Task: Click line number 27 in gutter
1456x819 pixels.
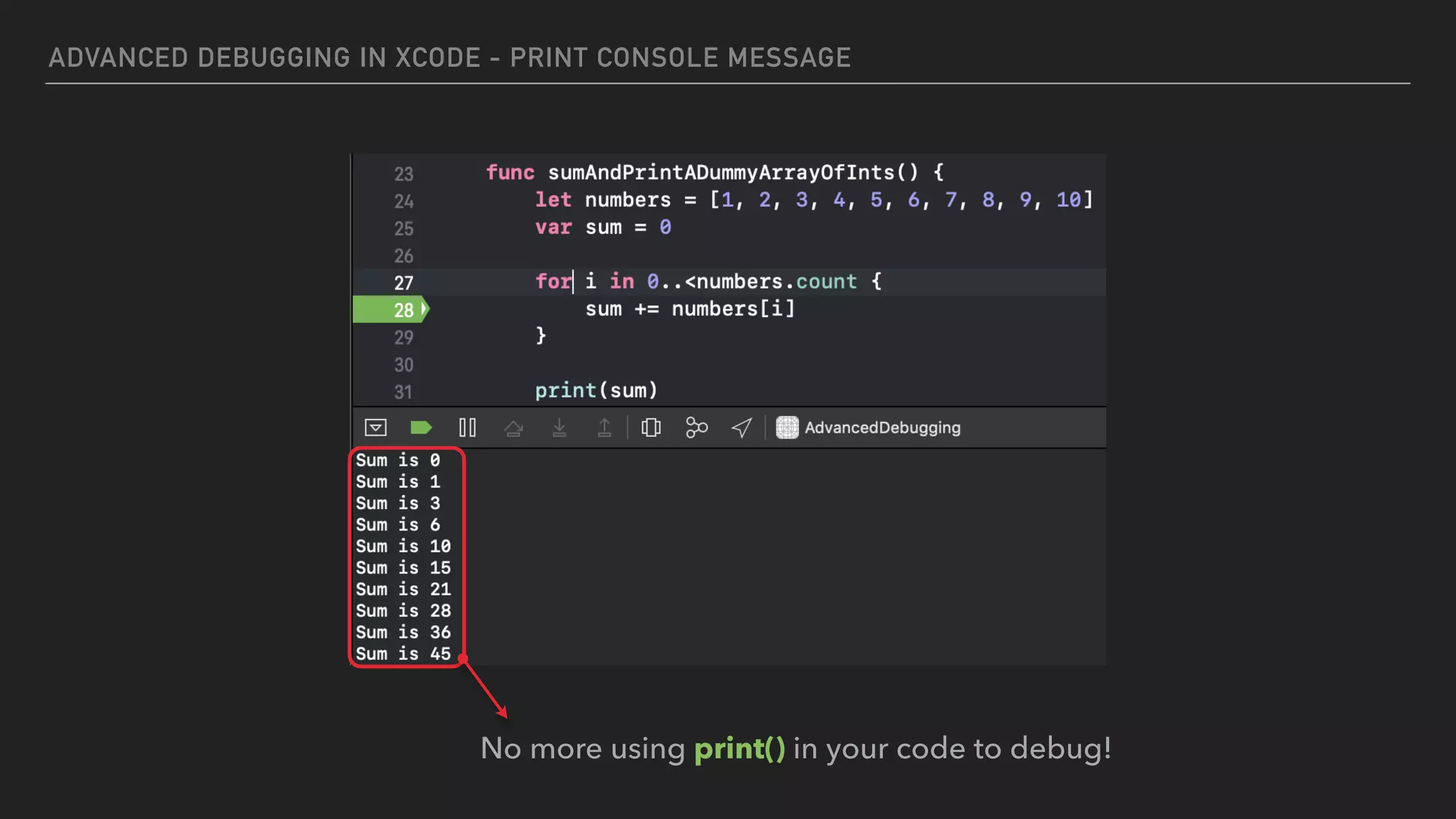Action: point(404,283)
